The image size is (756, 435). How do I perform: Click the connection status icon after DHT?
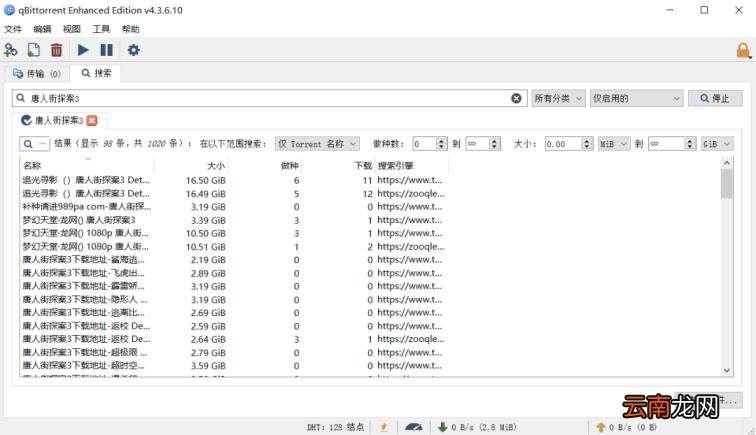click(x=384, y=427)
